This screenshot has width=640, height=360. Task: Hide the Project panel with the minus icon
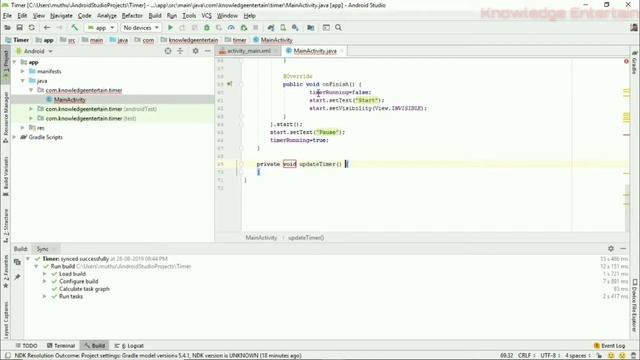[207, 51]
